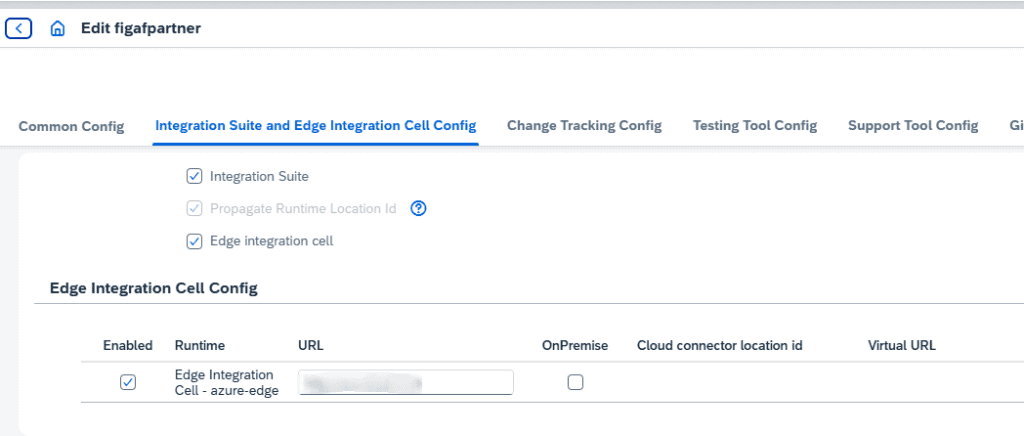Go back using the arrow button

pyautogui.click(x=18, y=28)
